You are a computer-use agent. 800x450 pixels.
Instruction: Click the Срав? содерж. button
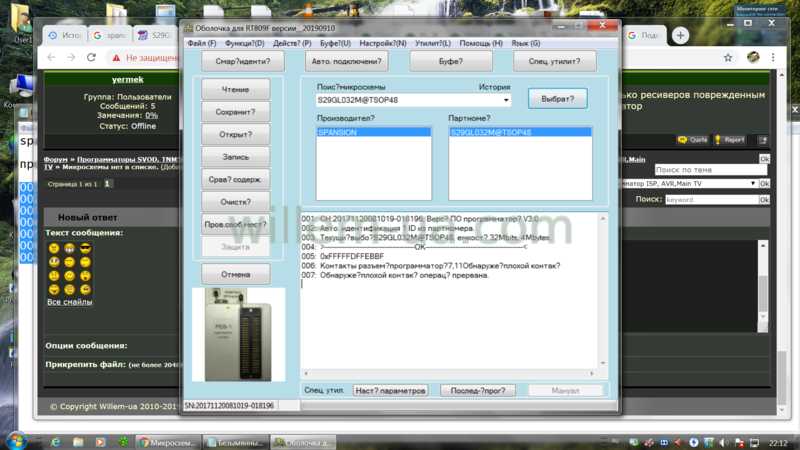pos(235,179)
